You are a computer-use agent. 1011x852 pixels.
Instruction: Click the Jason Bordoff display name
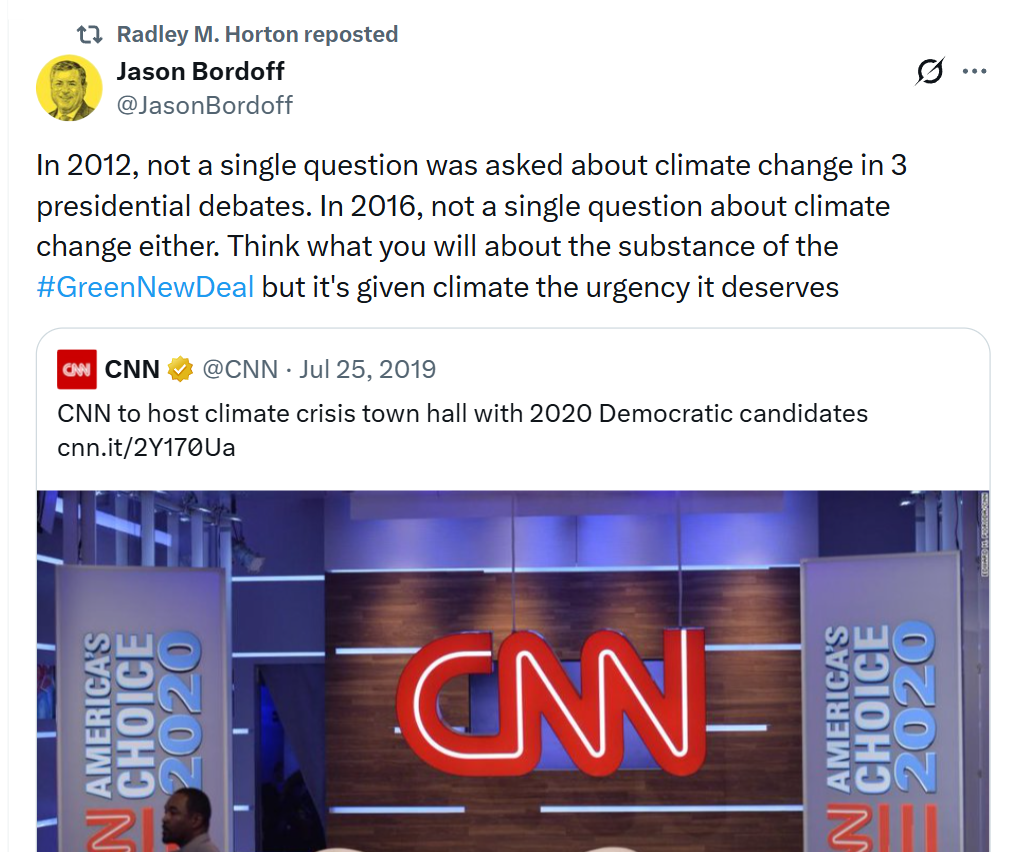[201, 72]
